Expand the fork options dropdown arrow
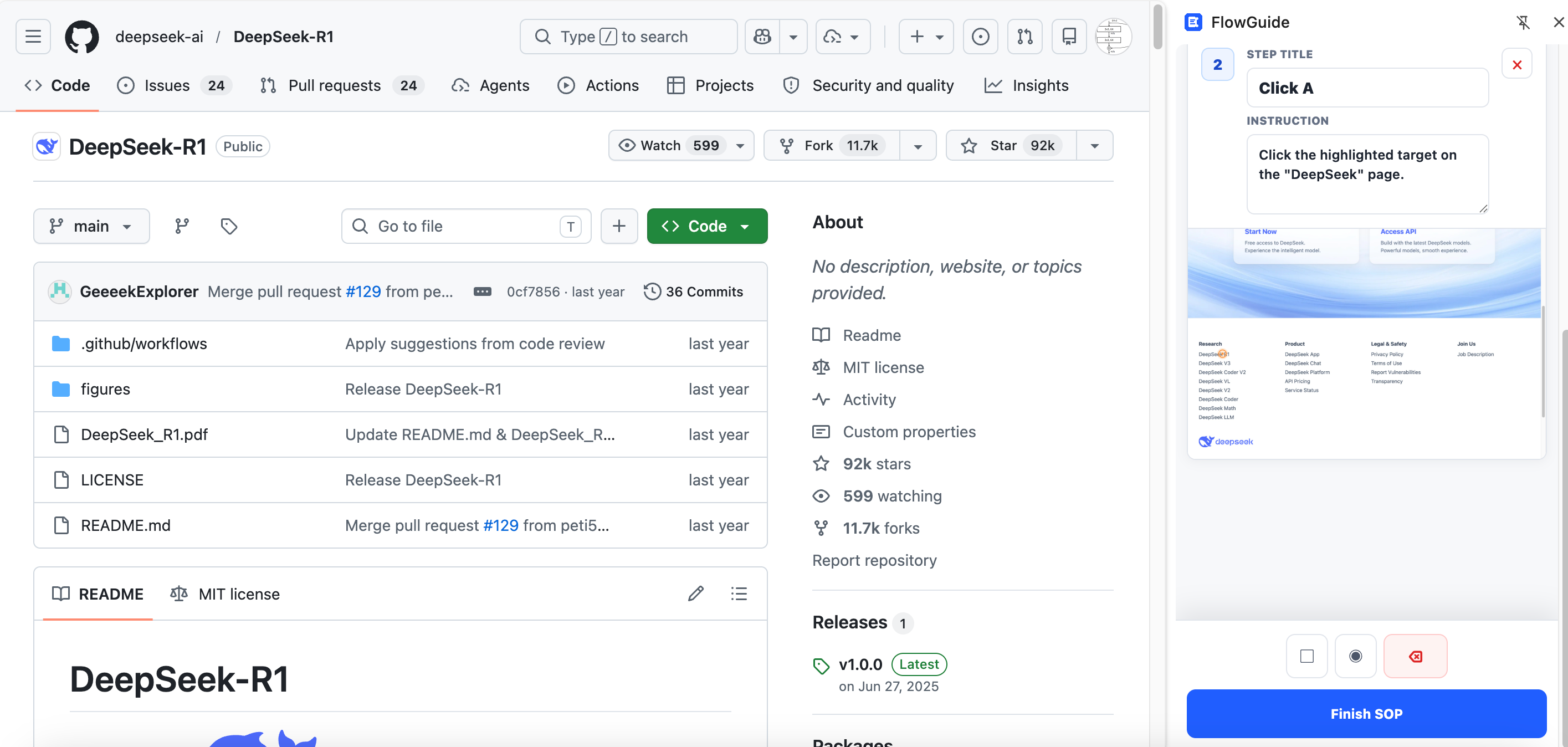The width and height of the screenshot is (1568, 747). point(918,146)
